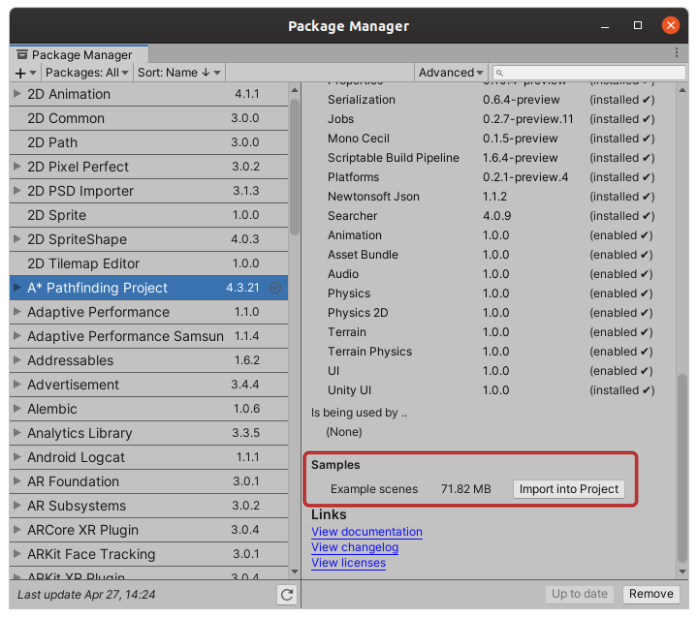Click details pane scroll up arrow

(x=682, y=90)
